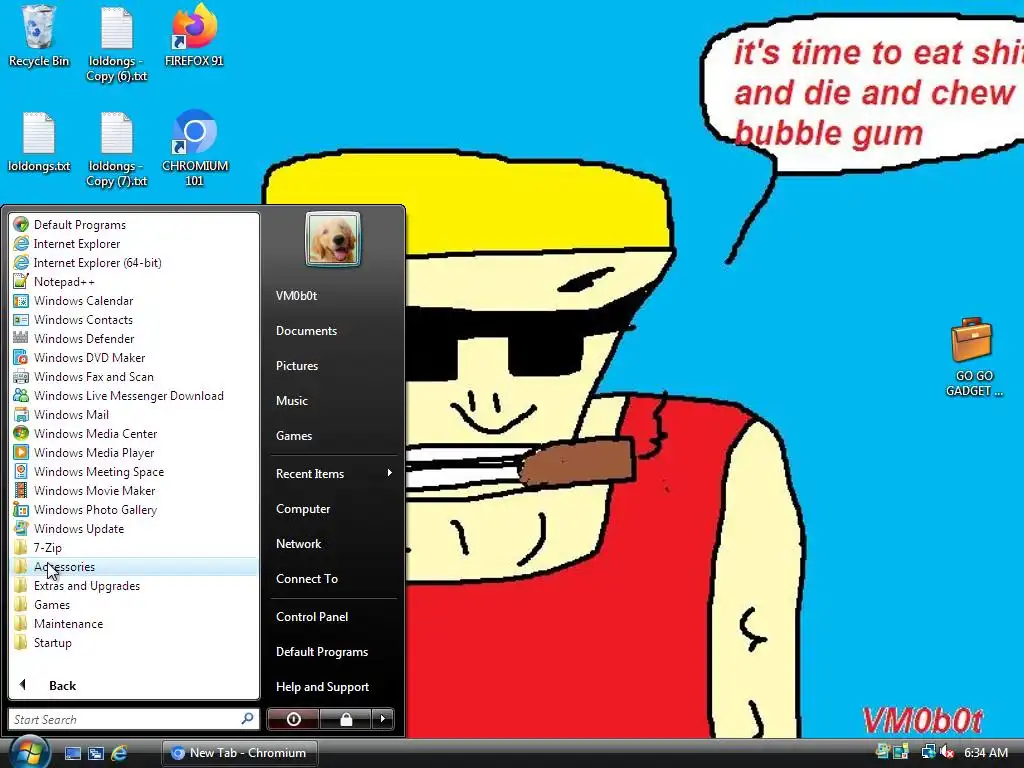
Task: Select loldongs - Copy (6).txt file icon
Action: 117,44
